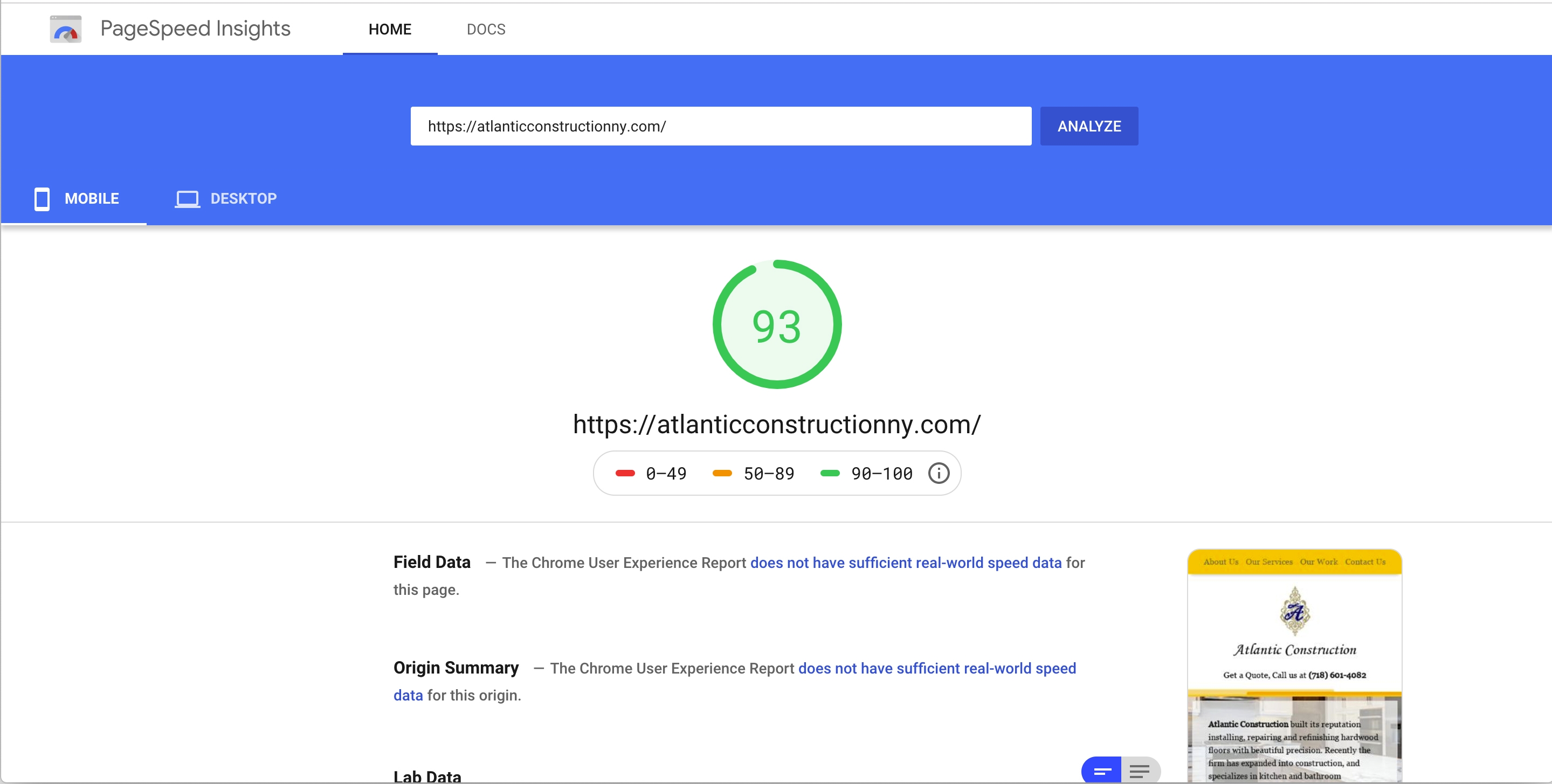
Task: Toggle the expanded lab data view
Action: pyautogui.click(x=1140, y=771)
